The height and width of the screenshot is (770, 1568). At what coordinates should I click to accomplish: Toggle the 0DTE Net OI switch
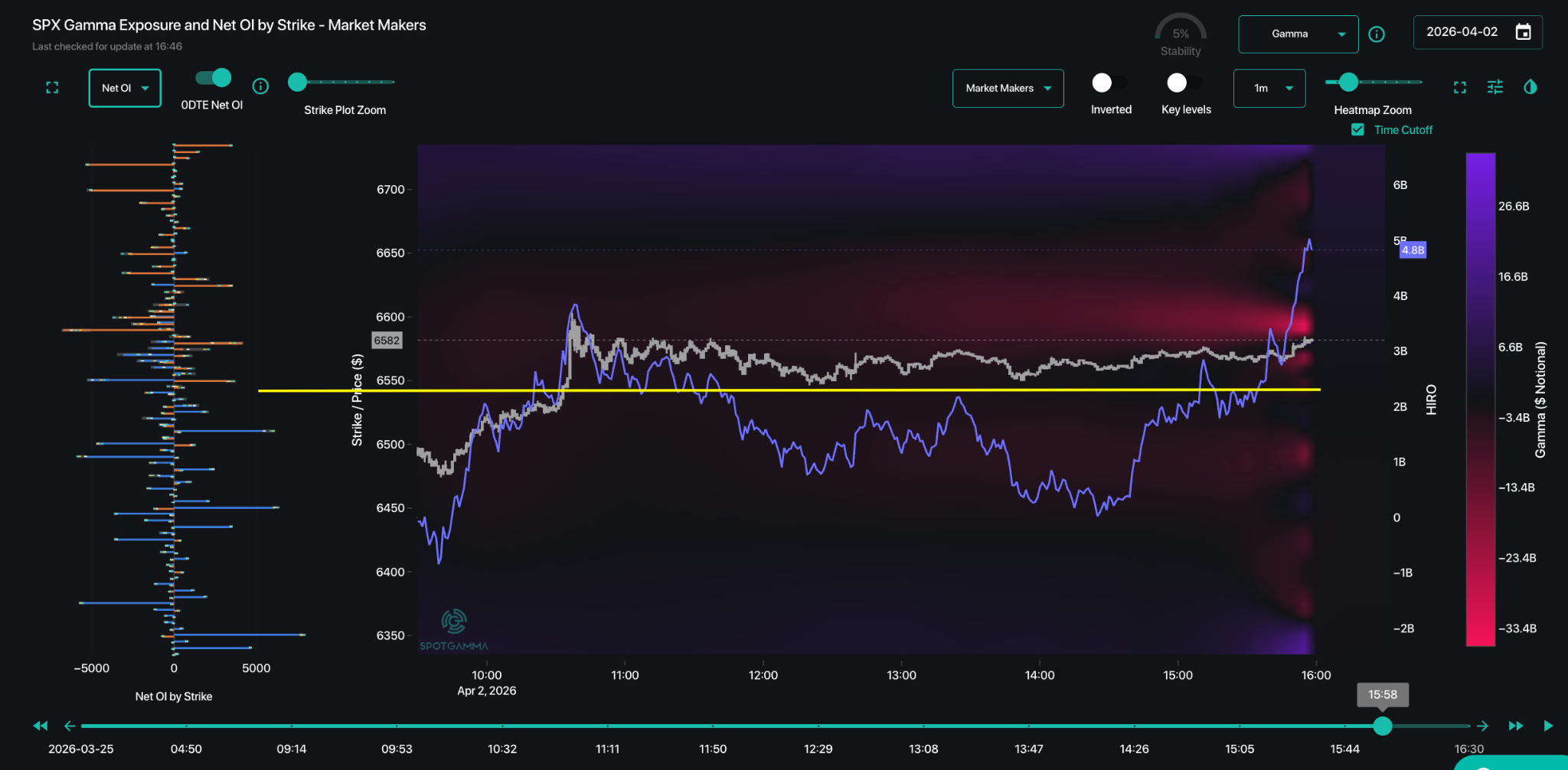pos(214,78)
